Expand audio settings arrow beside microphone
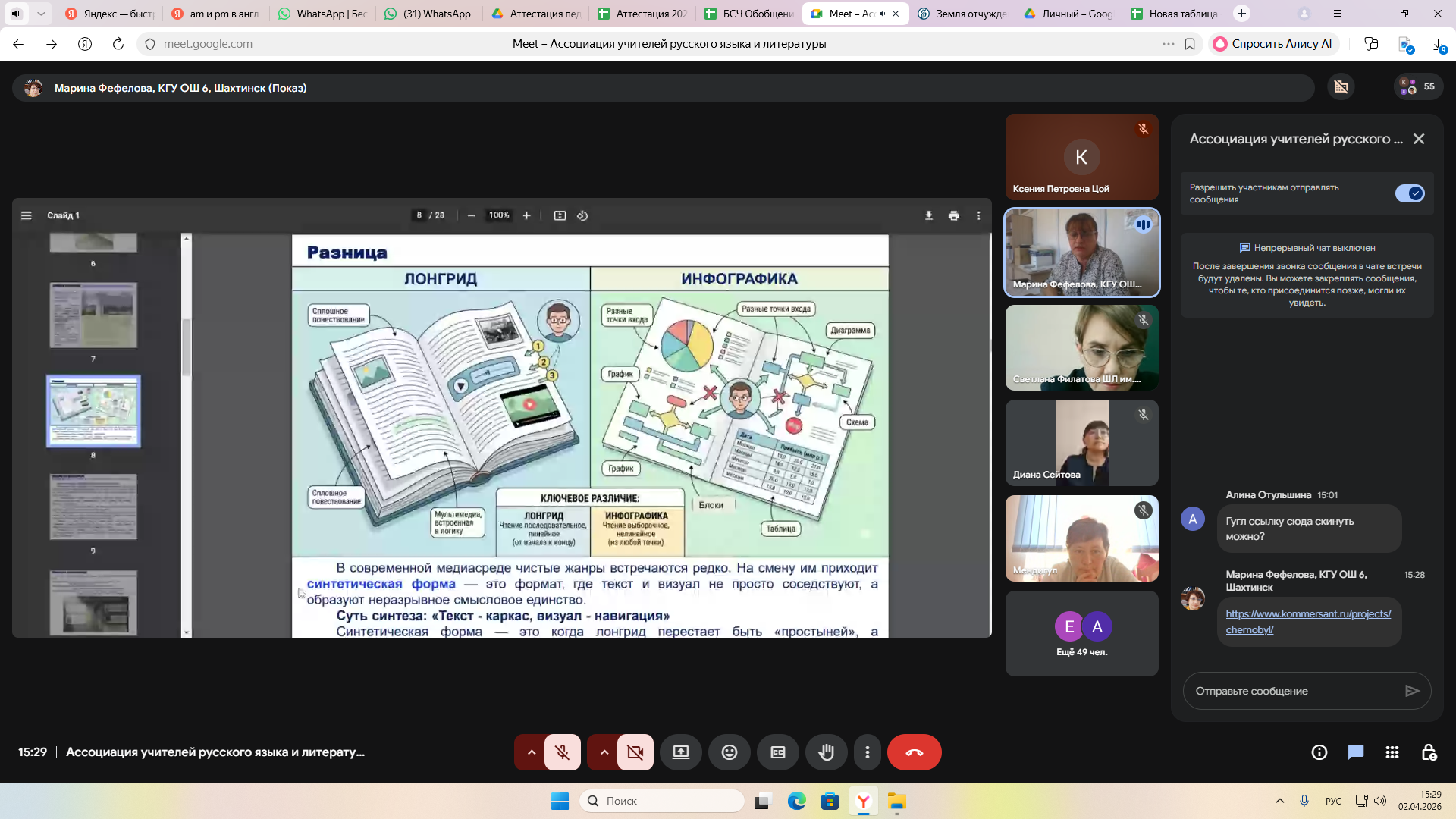Screen dimensions: 1456x819 click(x=531, y=752)
